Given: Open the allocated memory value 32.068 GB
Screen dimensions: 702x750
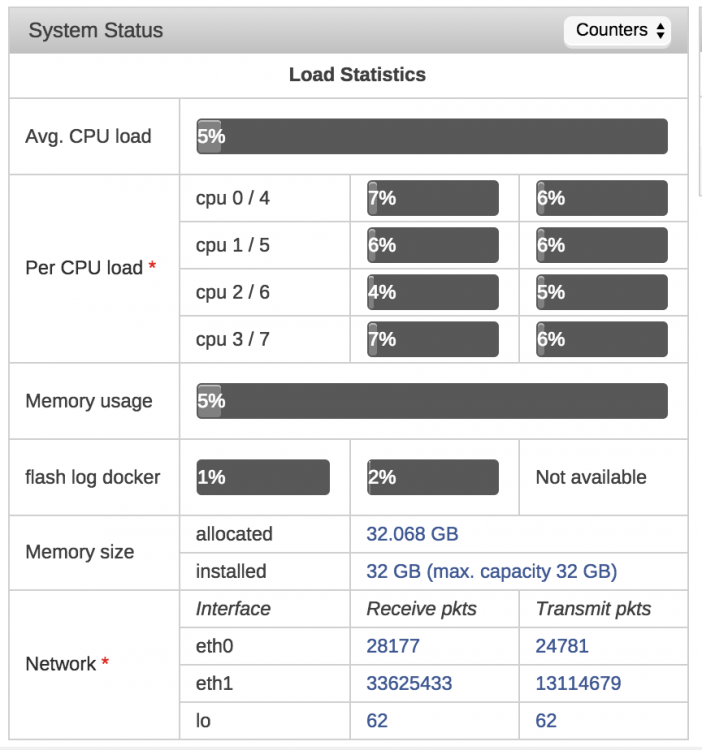Looking at the screenshot, I should pos(412,534).
